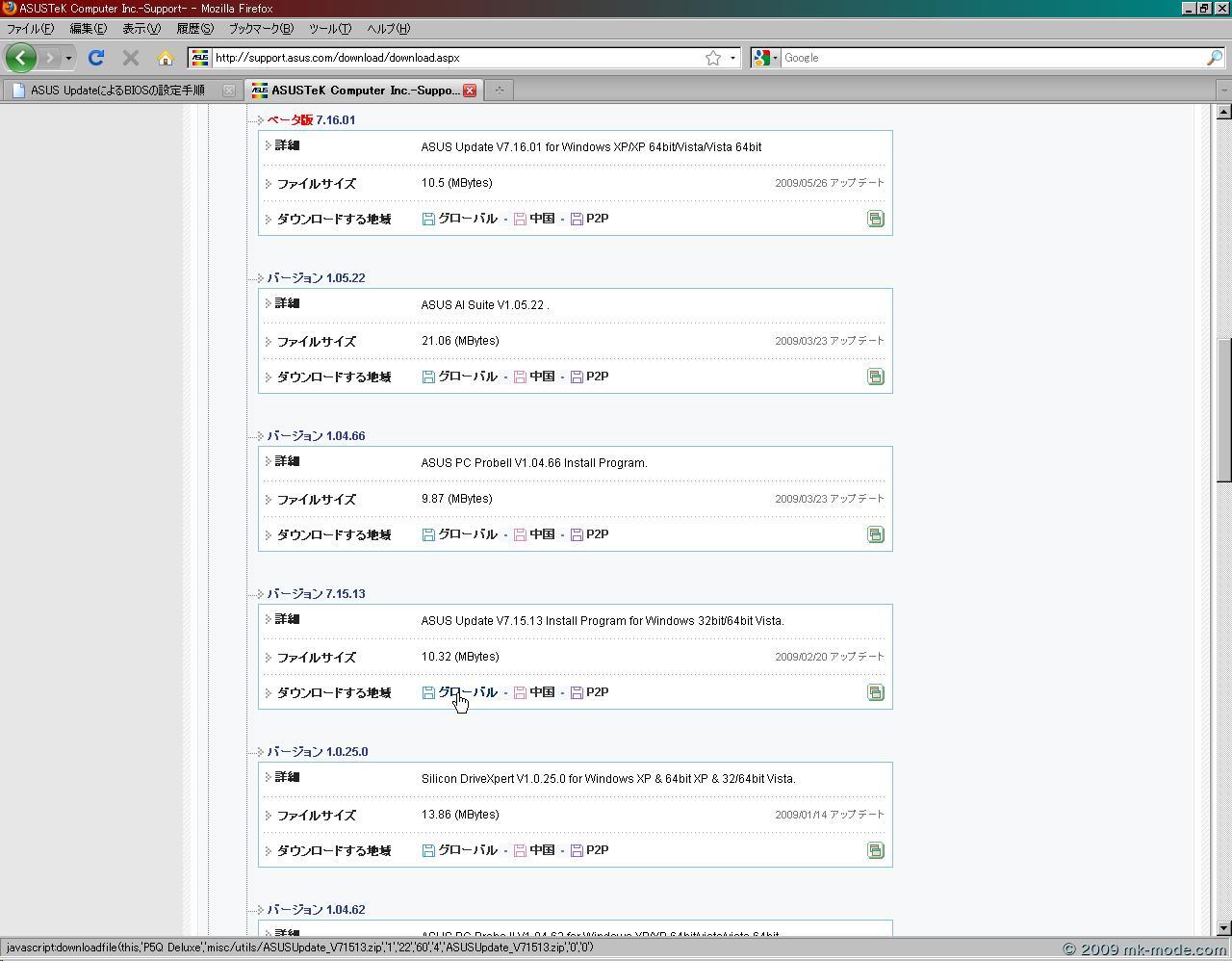Click the Firefox back navigation button

coord(20,58)
